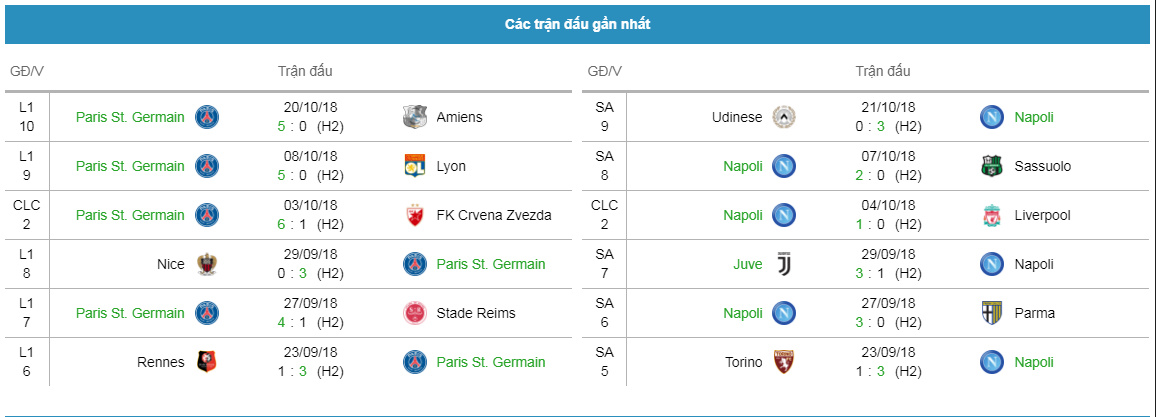Open the Amiens team link
The image size is (1156, 417).
coord(459,117)
